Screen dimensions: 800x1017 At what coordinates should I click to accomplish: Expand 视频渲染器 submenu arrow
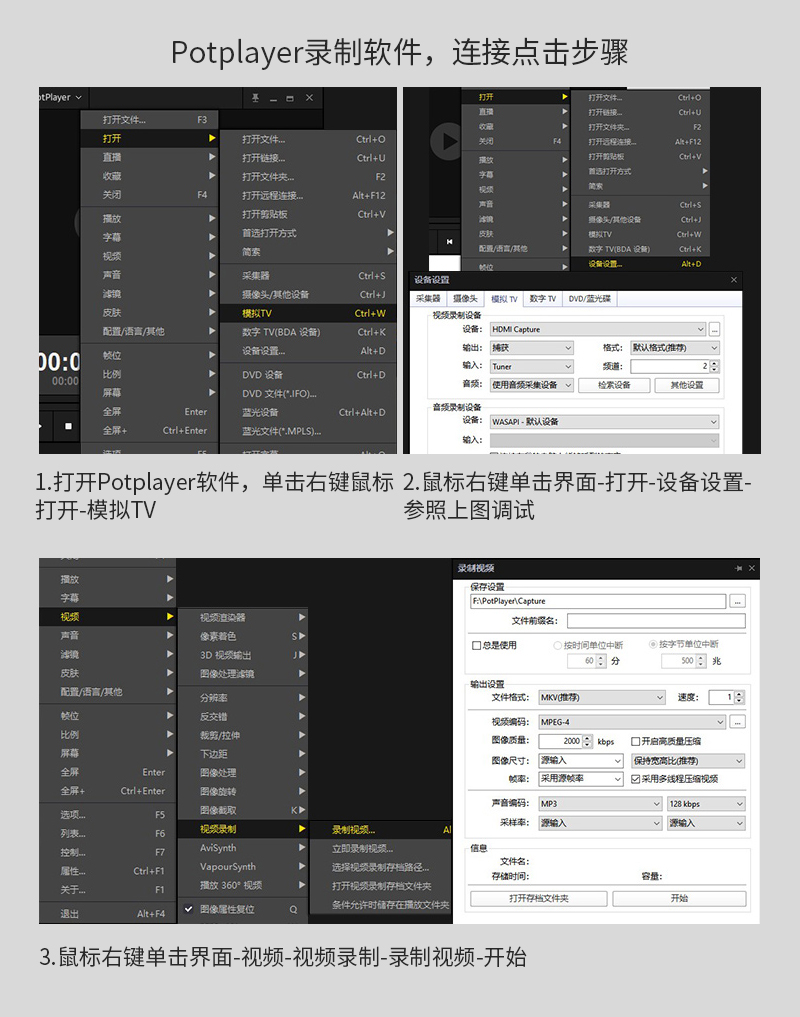302,617
